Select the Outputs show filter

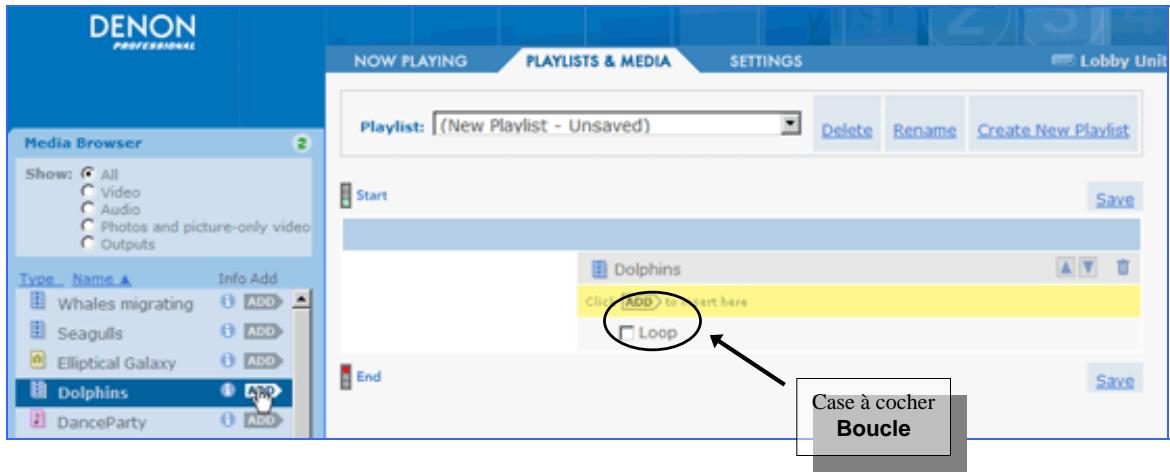click(x=89, y=244)
